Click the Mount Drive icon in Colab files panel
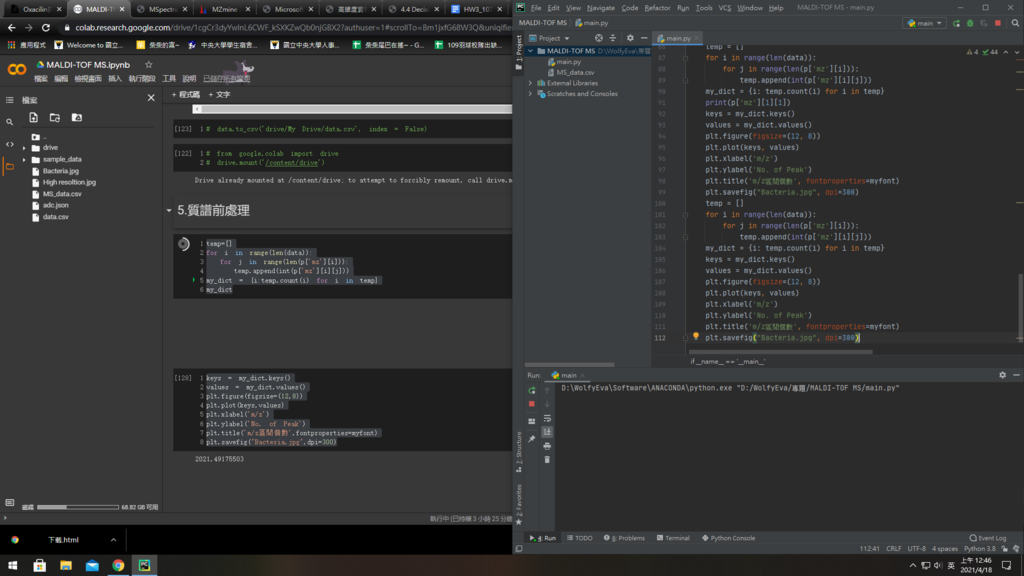The image size is (1024, 576). point(76,118)
